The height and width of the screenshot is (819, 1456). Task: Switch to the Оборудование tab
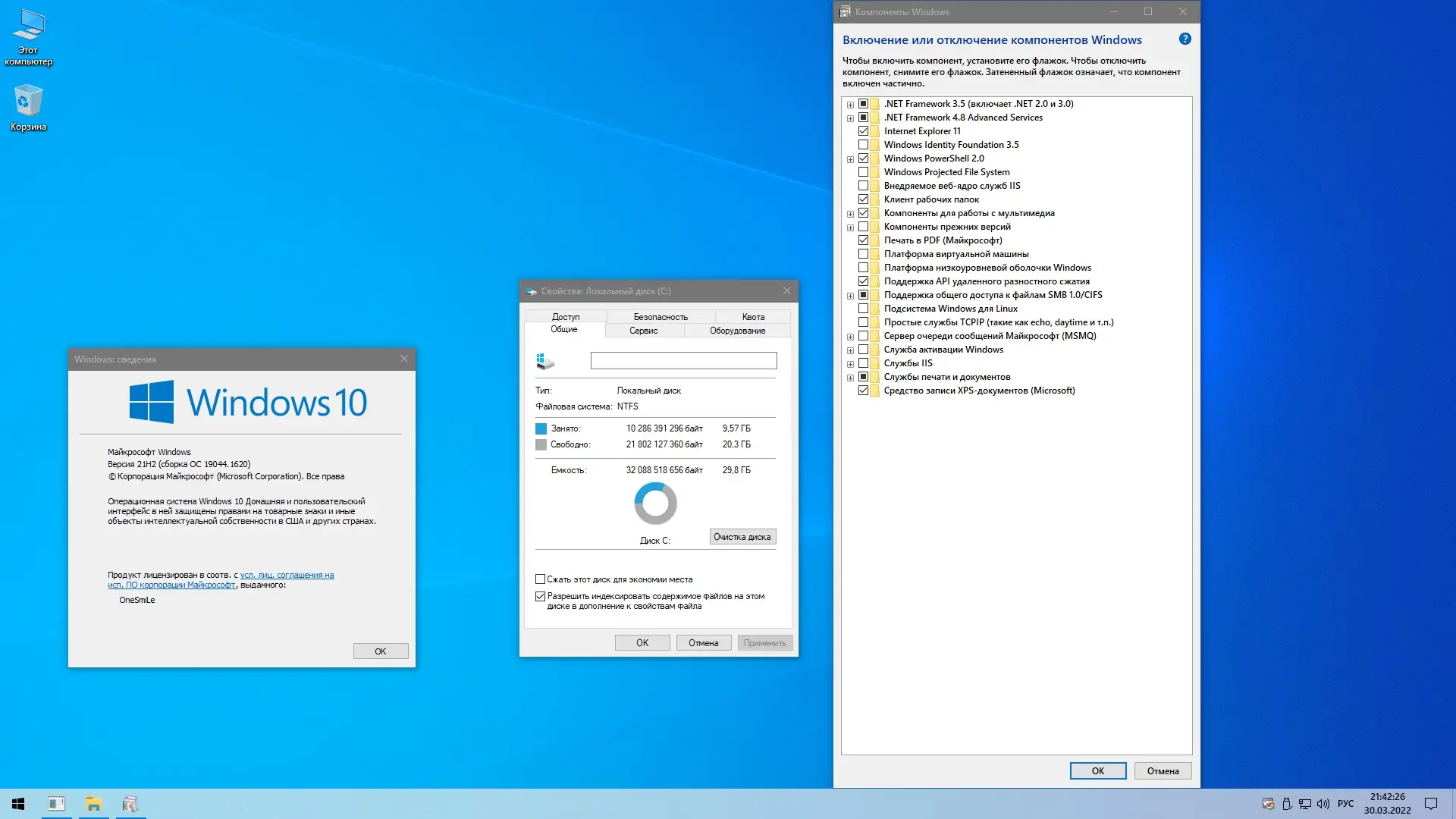pos(737,331)
